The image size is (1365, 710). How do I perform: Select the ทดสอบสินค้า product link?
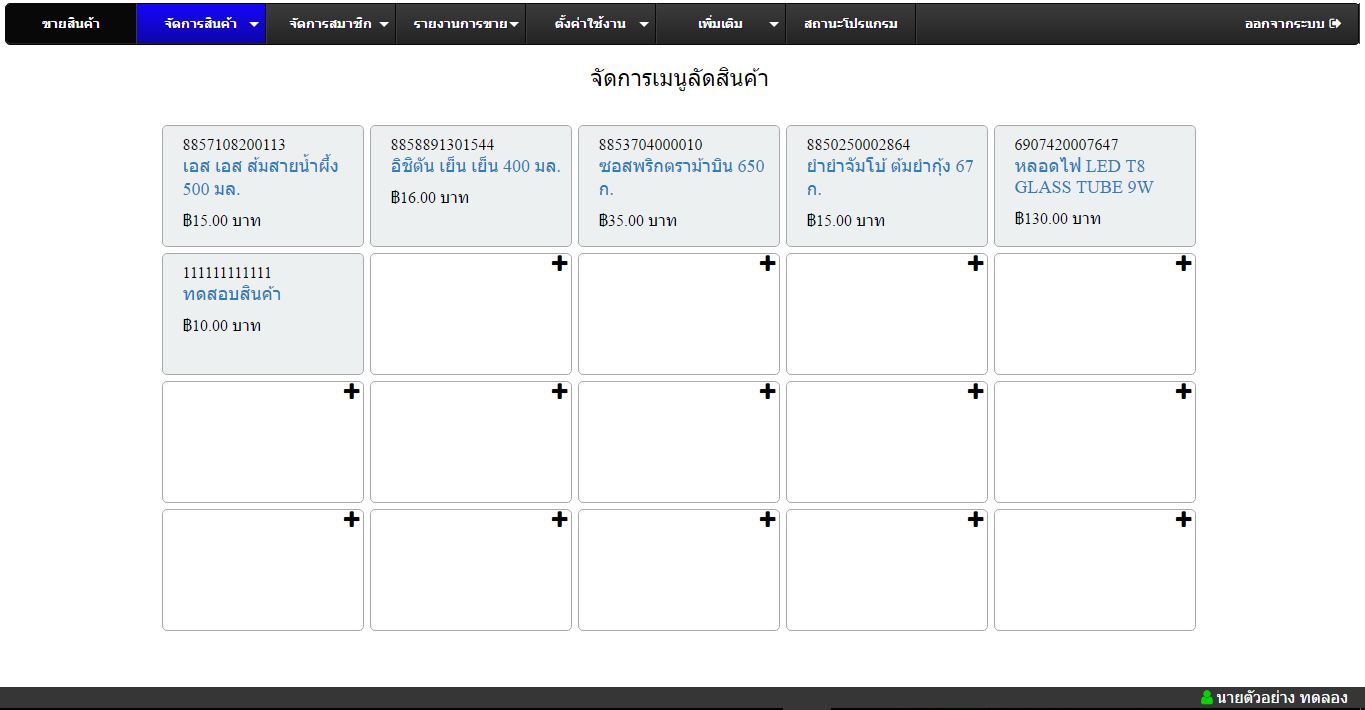pos(232,294)
